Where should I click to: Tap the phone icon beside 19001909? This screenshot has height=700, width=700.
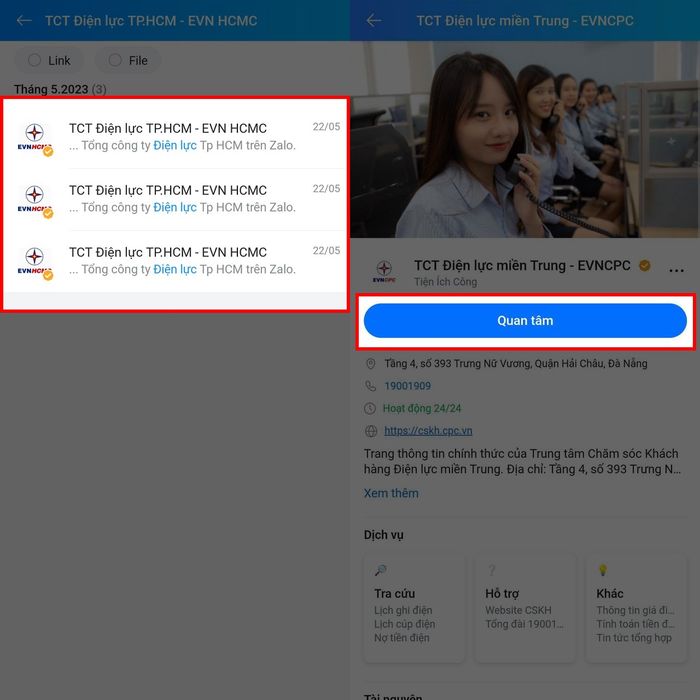click(371, 386)
